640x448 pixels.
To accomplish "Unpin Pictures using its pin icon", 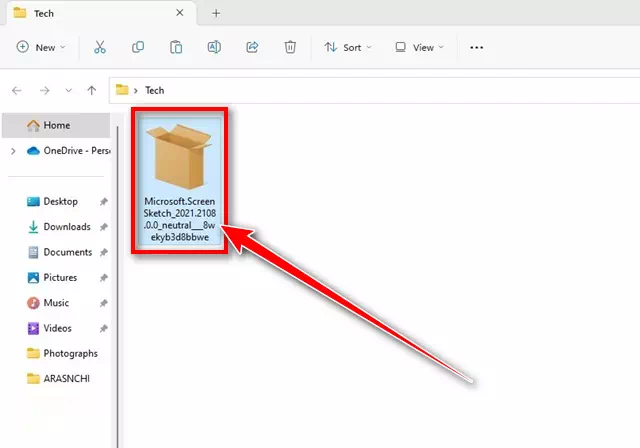I will click(104, 278).
